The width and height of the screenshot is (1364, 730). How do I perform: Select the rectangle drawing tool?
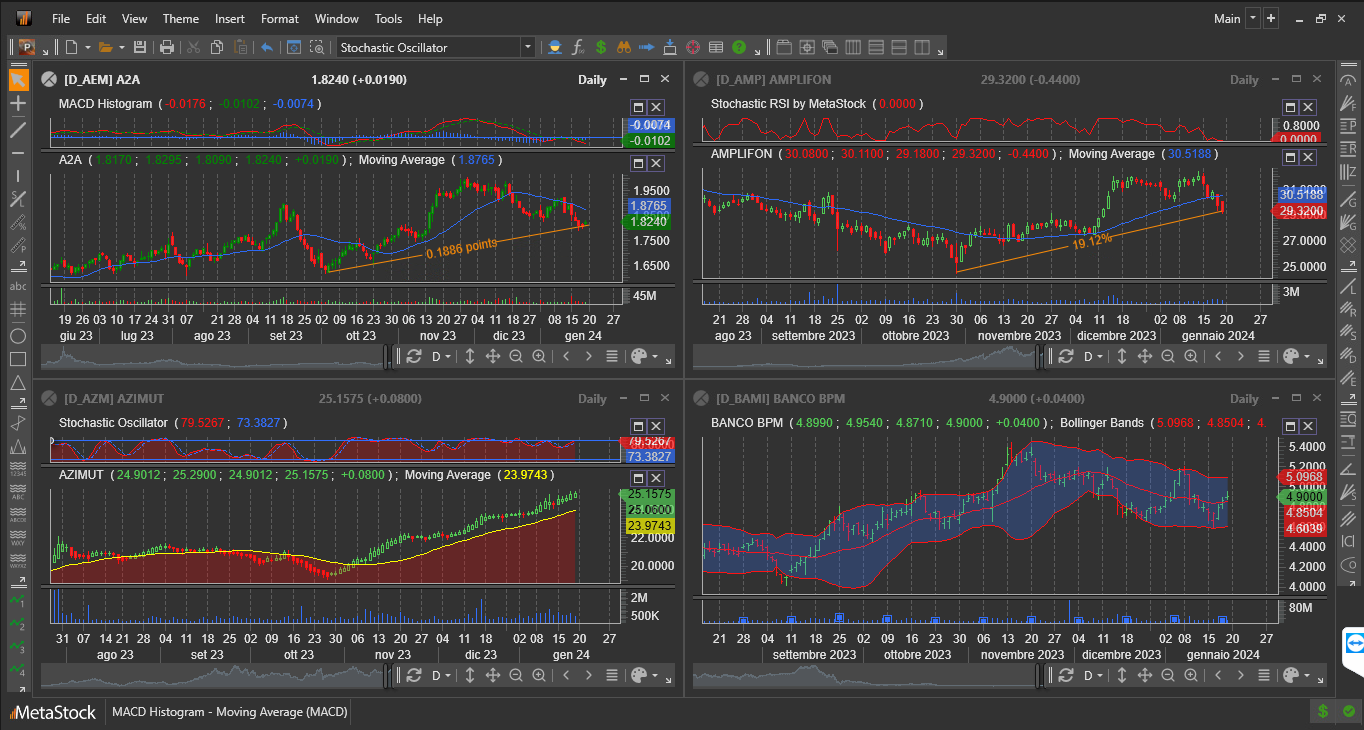pyautogui.click(x=18, y=359)
